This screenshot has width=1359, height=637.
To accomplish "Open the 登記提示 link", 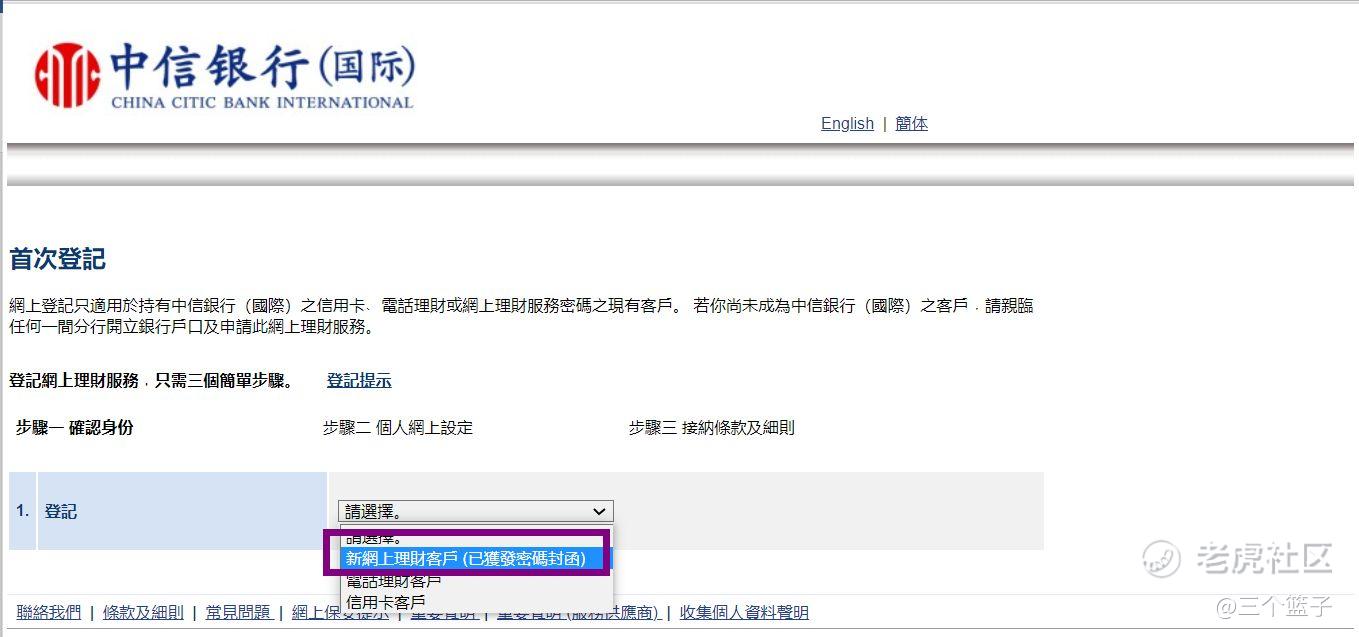I will (x=359, y=380).
